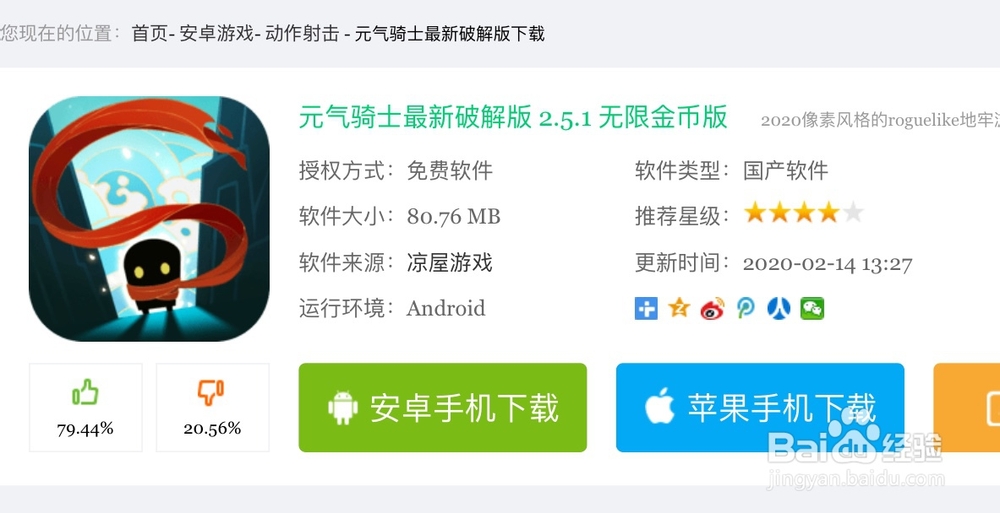Viewport: 1000px width, 513px height.
Task: Click the Apple logo on the blue button
Action: pos(659,406)
